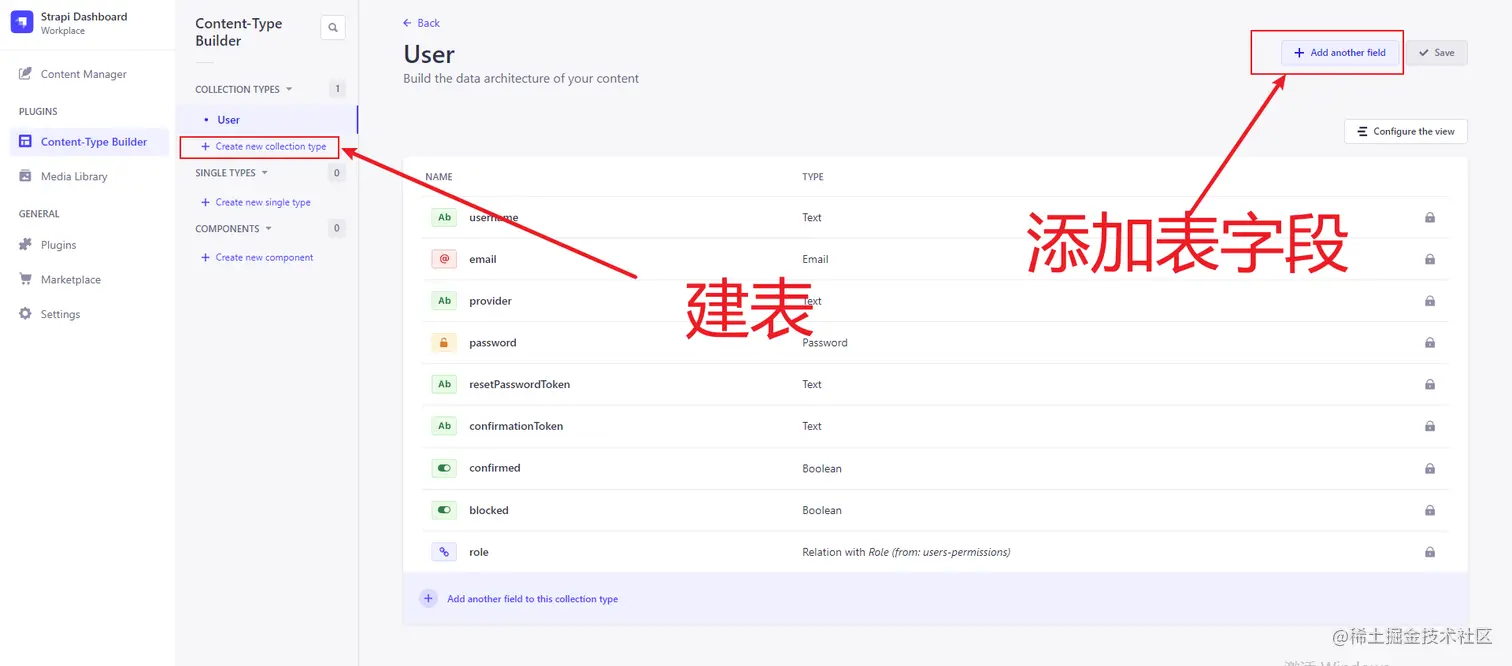Click the Strapi Dashboard Workplace title

pyautogui.click(x=84, y=22)
